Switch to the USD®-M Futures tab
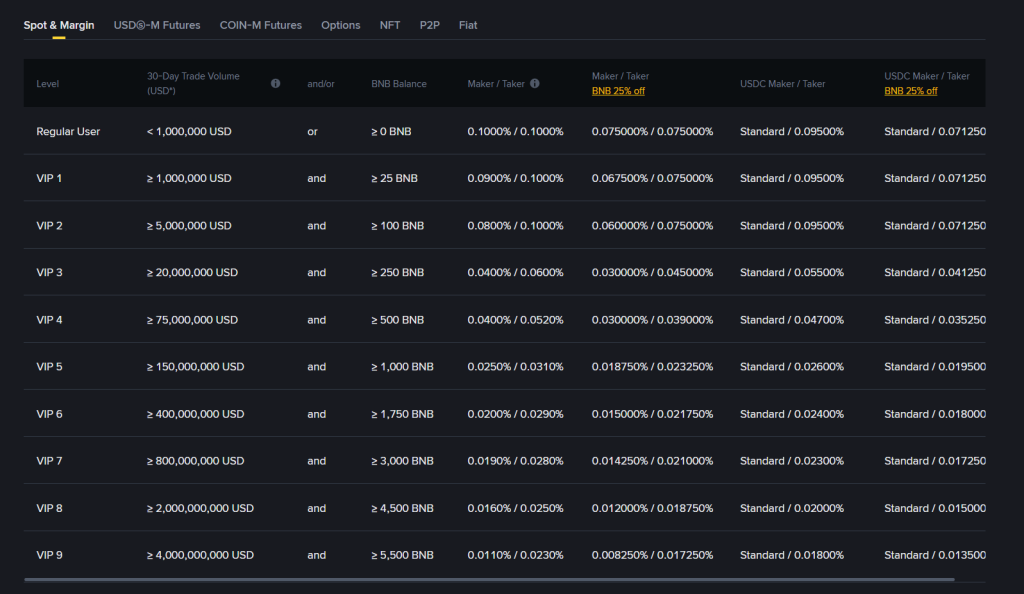This screenshot has width=1024, height=594. pos(155,25)
